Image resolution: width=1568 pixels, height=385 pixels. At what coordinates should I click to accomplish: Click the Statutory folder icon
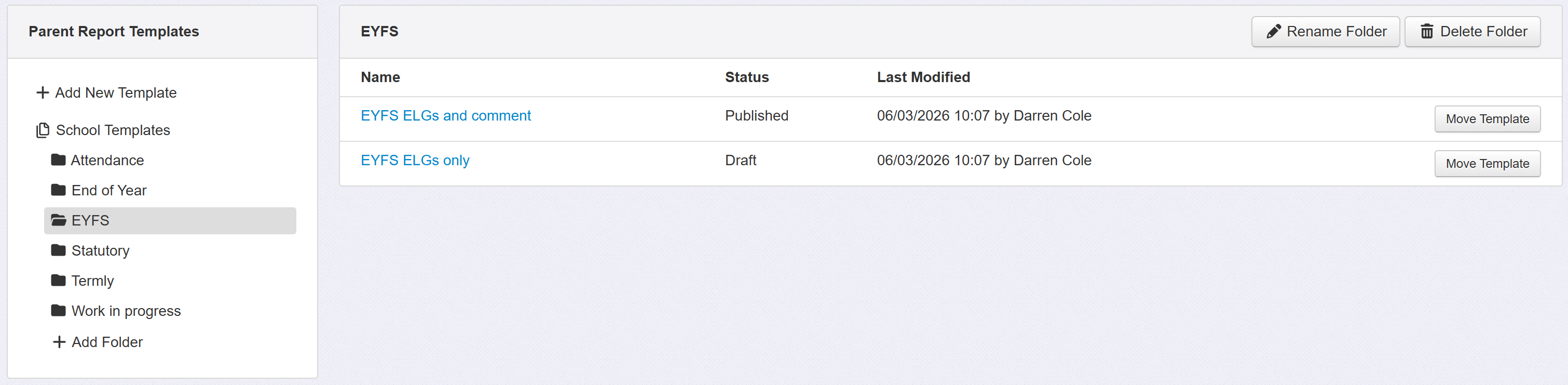pos(59,250)
